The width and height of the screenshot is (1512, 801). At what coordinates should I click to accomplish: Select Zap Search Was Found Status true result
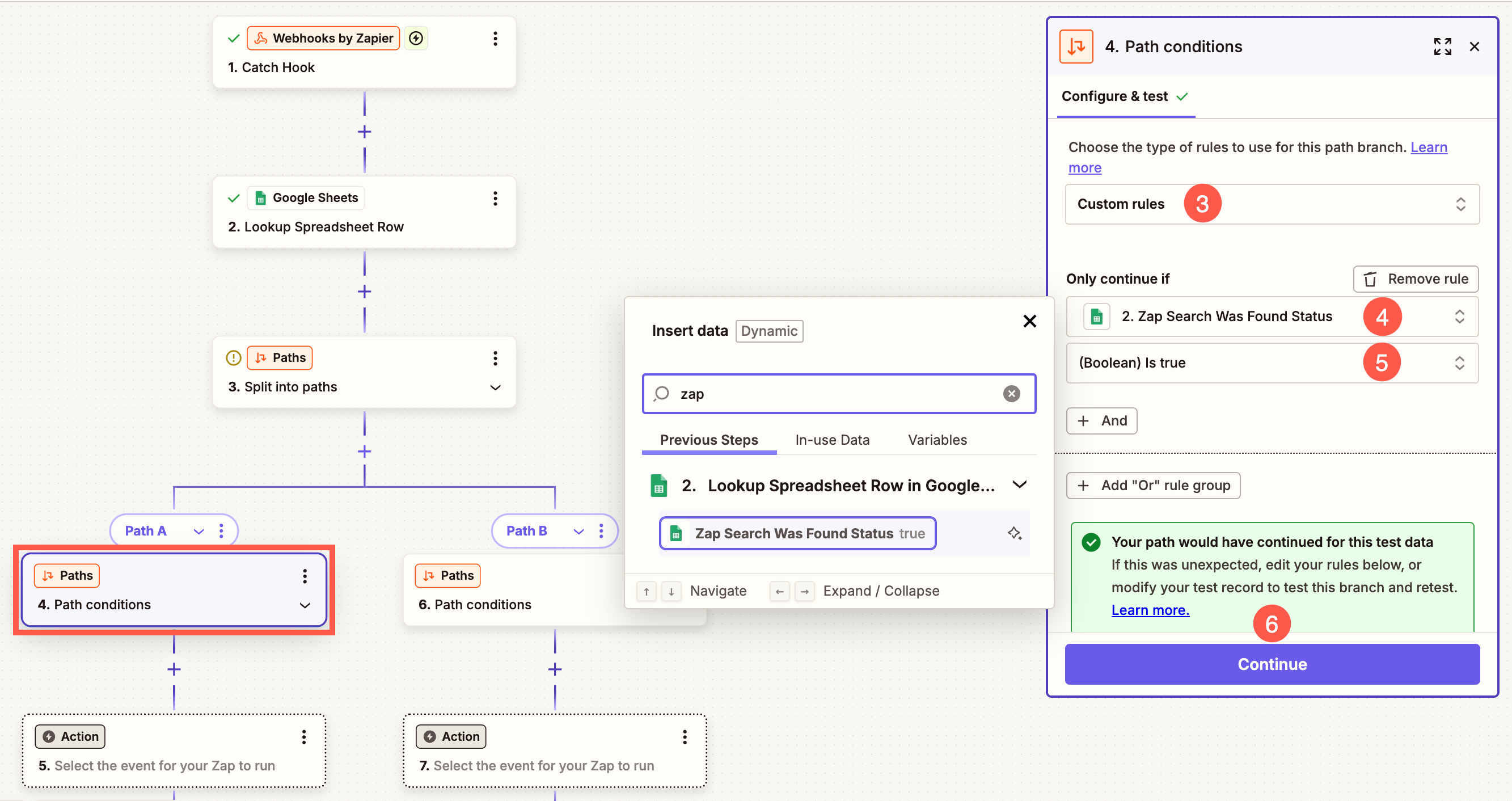797,533
